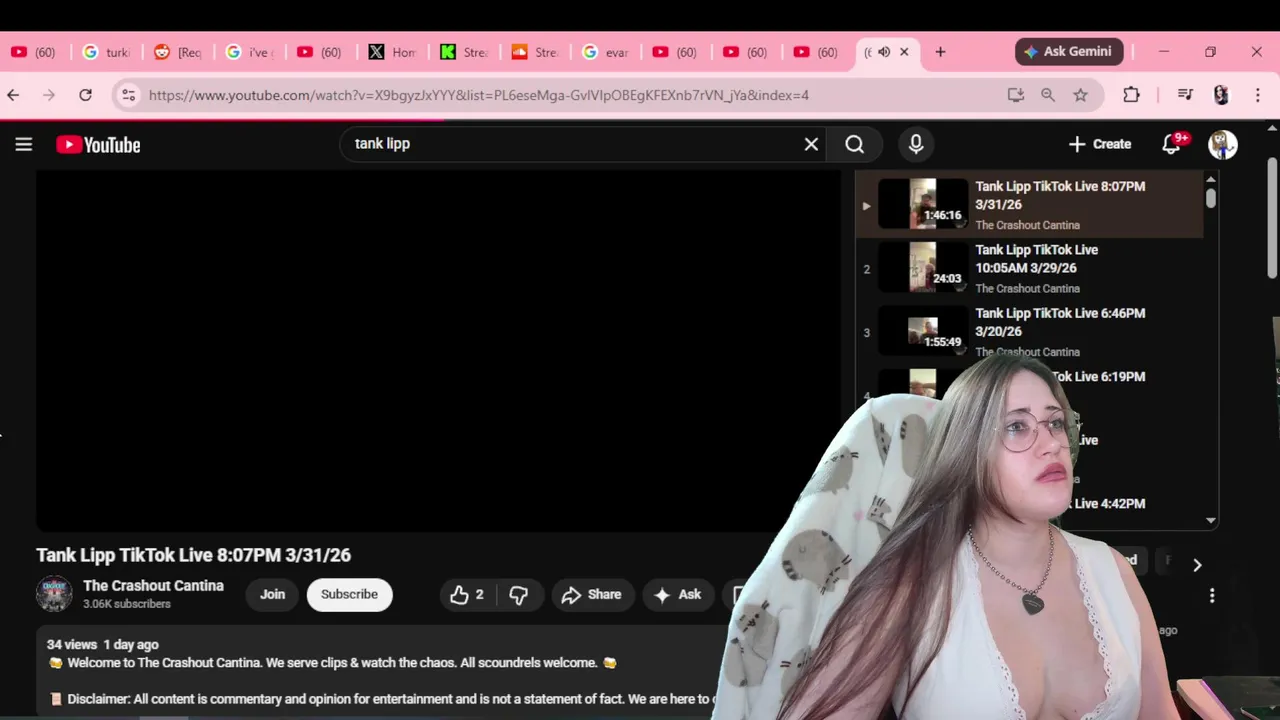Play playlist video 'Tank Lipp TikTok Live 6:46PM 3/20/26'
The height and width of the screenshot is (720, 1280).
(1060, 322)
